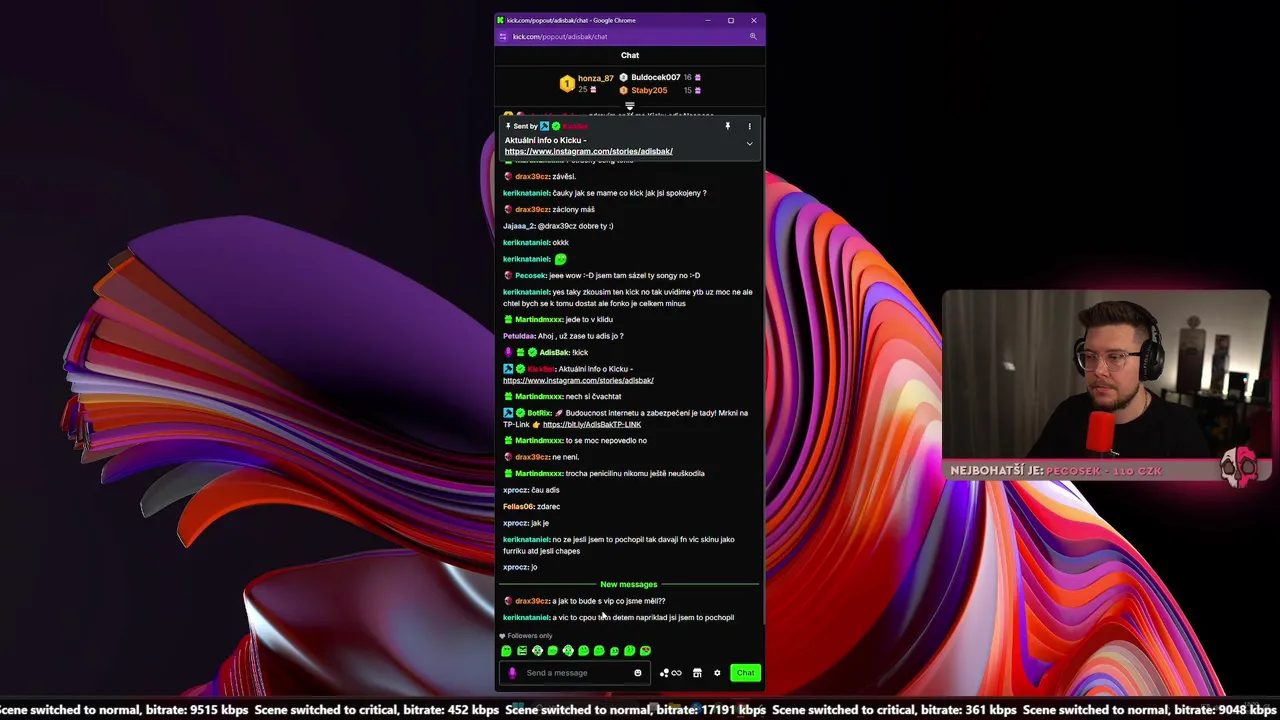Screen dimensions: 1280x720
Task: Select the kick.com/popout/adisbak/chat URL field
Action: tap(560, 37)
